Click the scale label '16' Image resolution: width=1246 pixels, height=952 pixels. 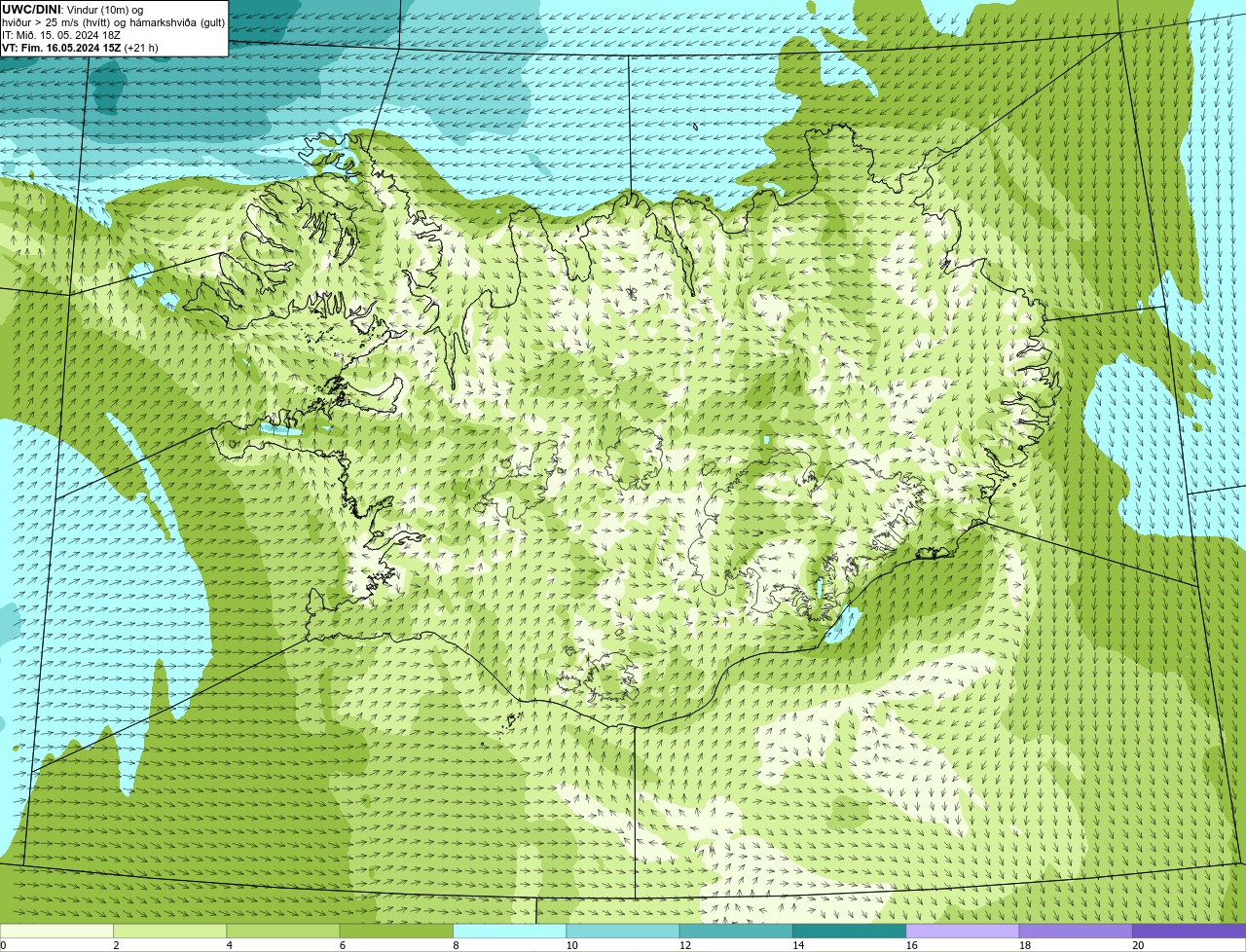tap(912, 945)
